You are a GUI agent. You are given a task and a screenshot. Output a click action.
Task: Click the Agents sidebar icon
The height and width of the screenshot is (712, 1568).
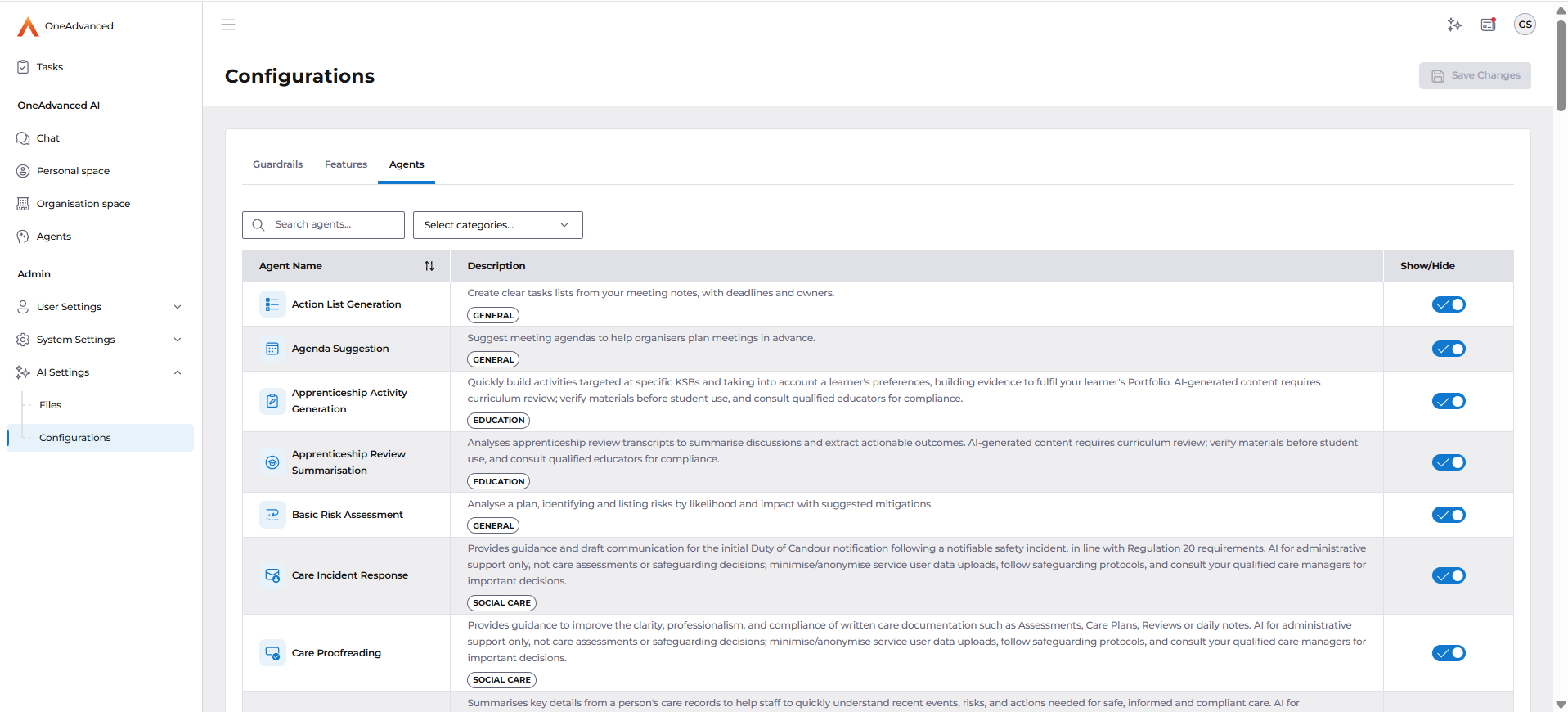pyautogui.click(x=23, y=237)
